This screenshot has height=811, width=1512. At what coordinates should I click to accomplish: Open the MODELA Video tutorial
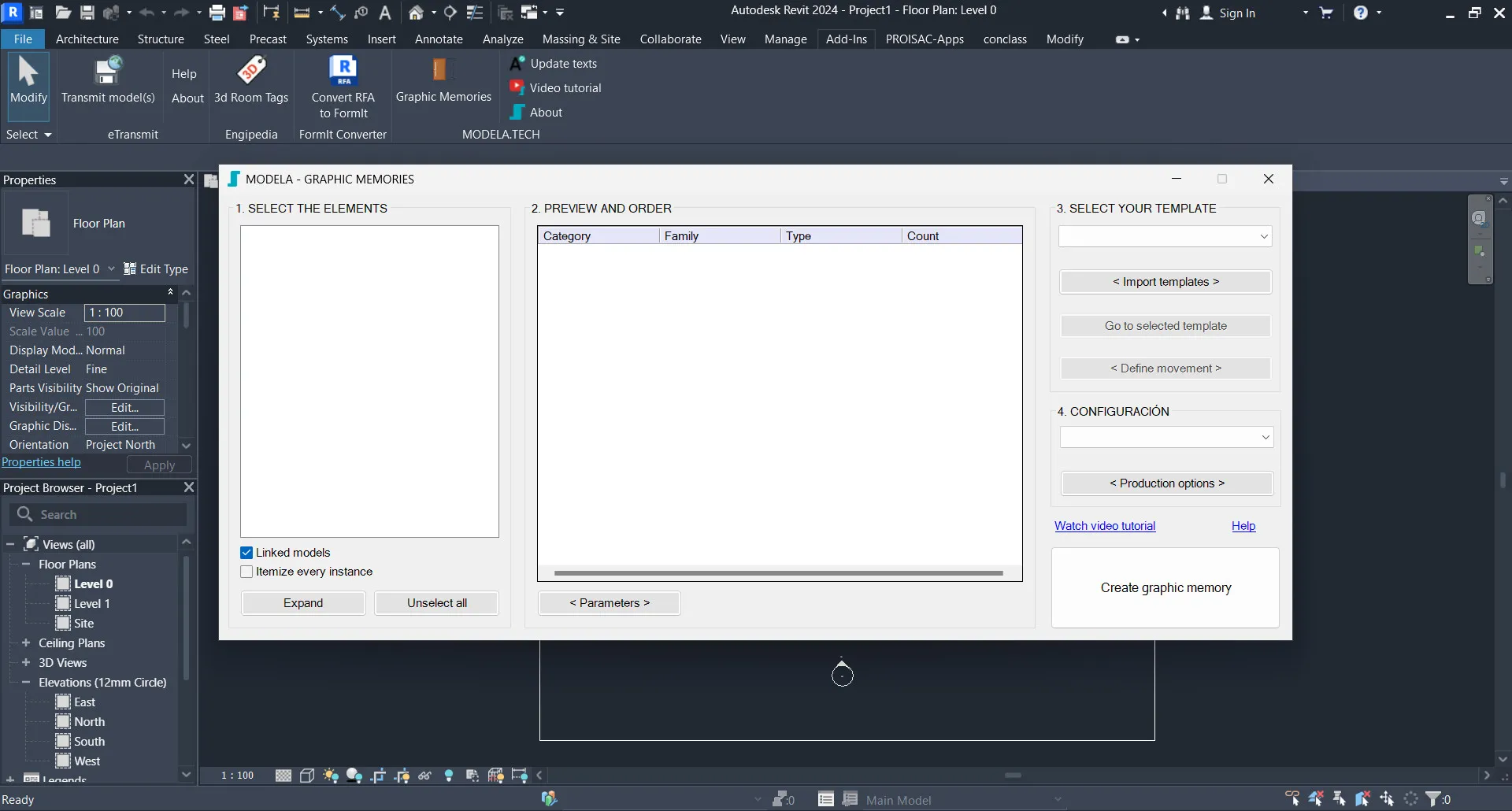555,88
